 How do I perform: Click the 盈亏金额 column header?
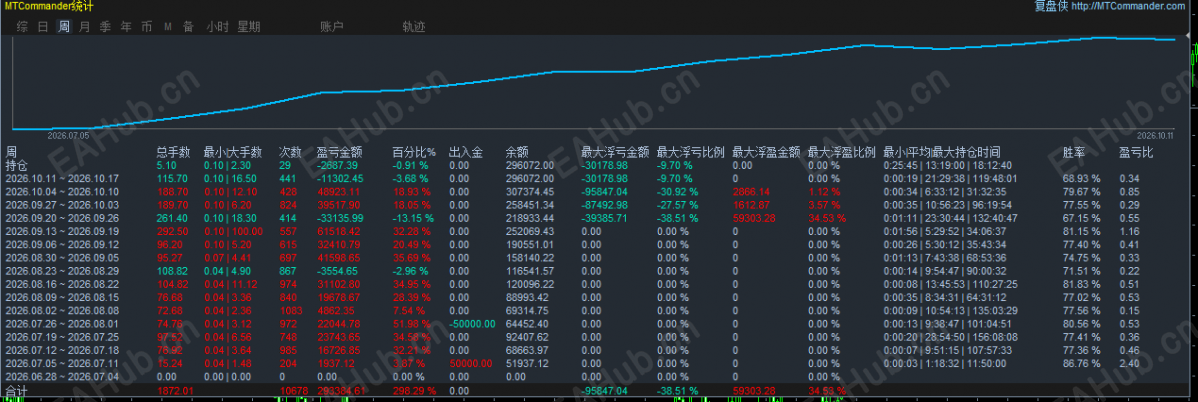coord(340,152)
